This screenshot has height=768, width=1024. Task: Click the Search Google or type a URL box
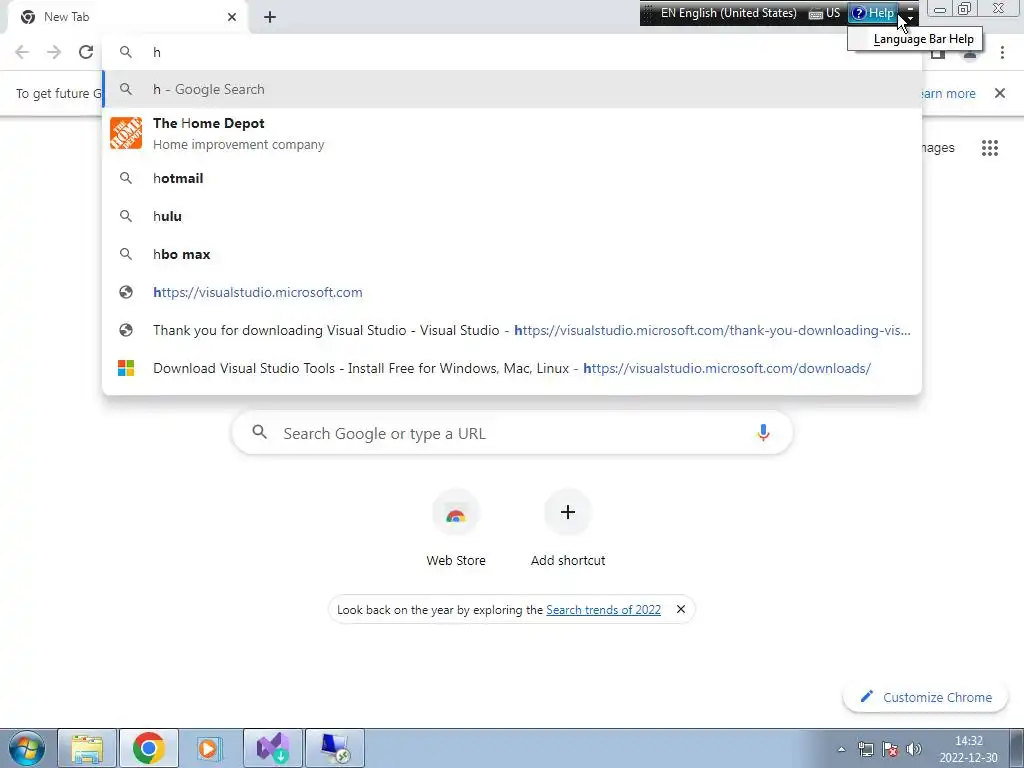(x=512, y=433)
